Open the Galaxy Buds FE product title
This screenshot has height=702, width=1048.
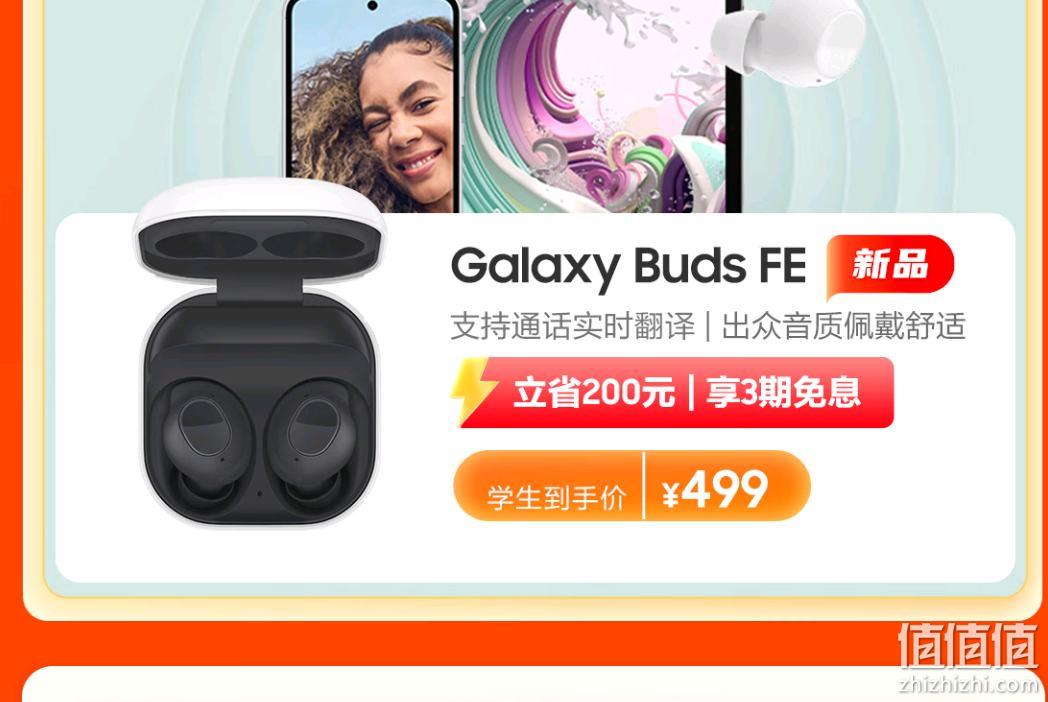point(628,266)
